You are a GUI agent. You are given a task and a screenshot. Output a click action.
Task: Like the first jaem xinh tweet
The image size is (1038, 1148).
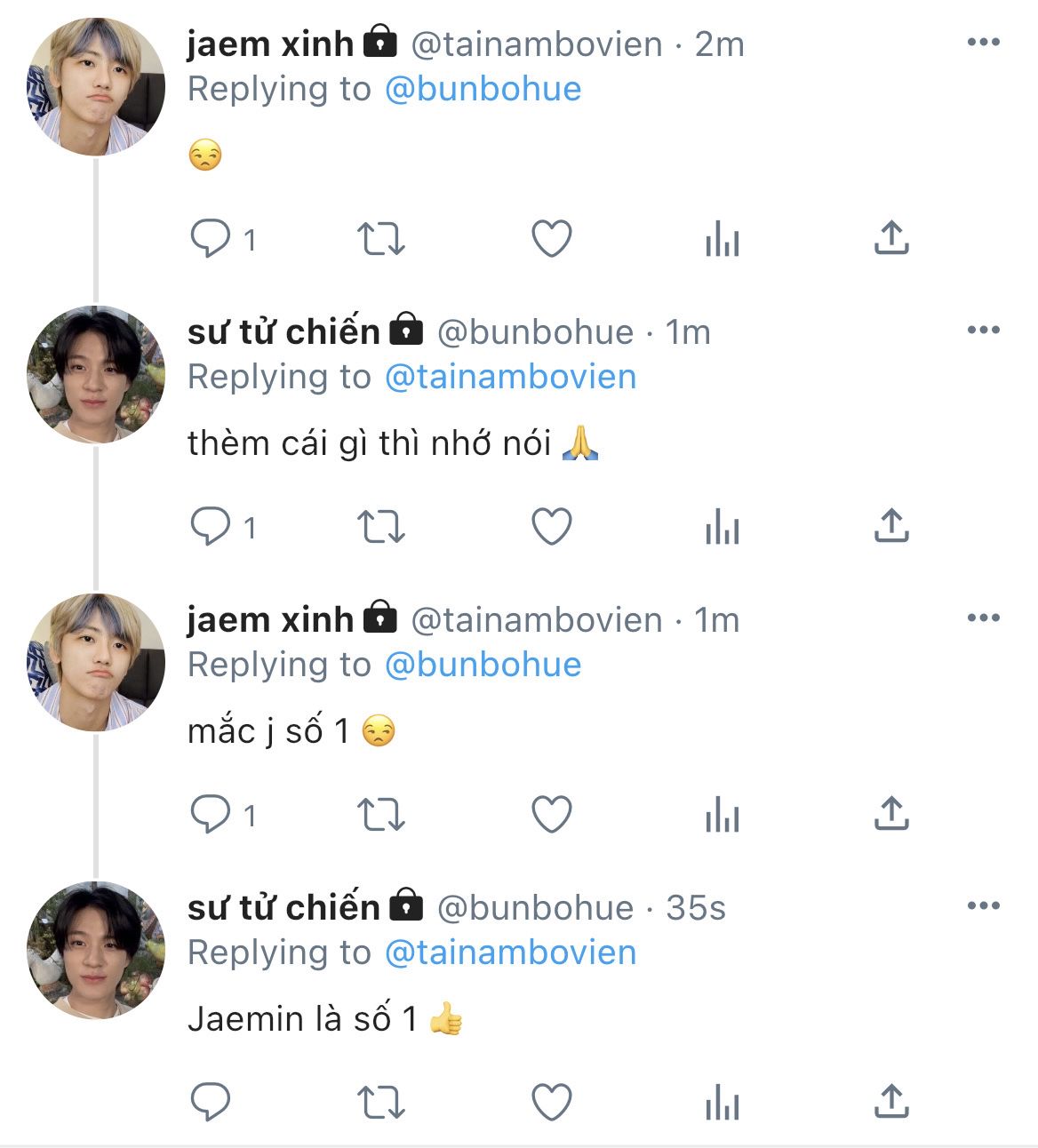point(551,239)
